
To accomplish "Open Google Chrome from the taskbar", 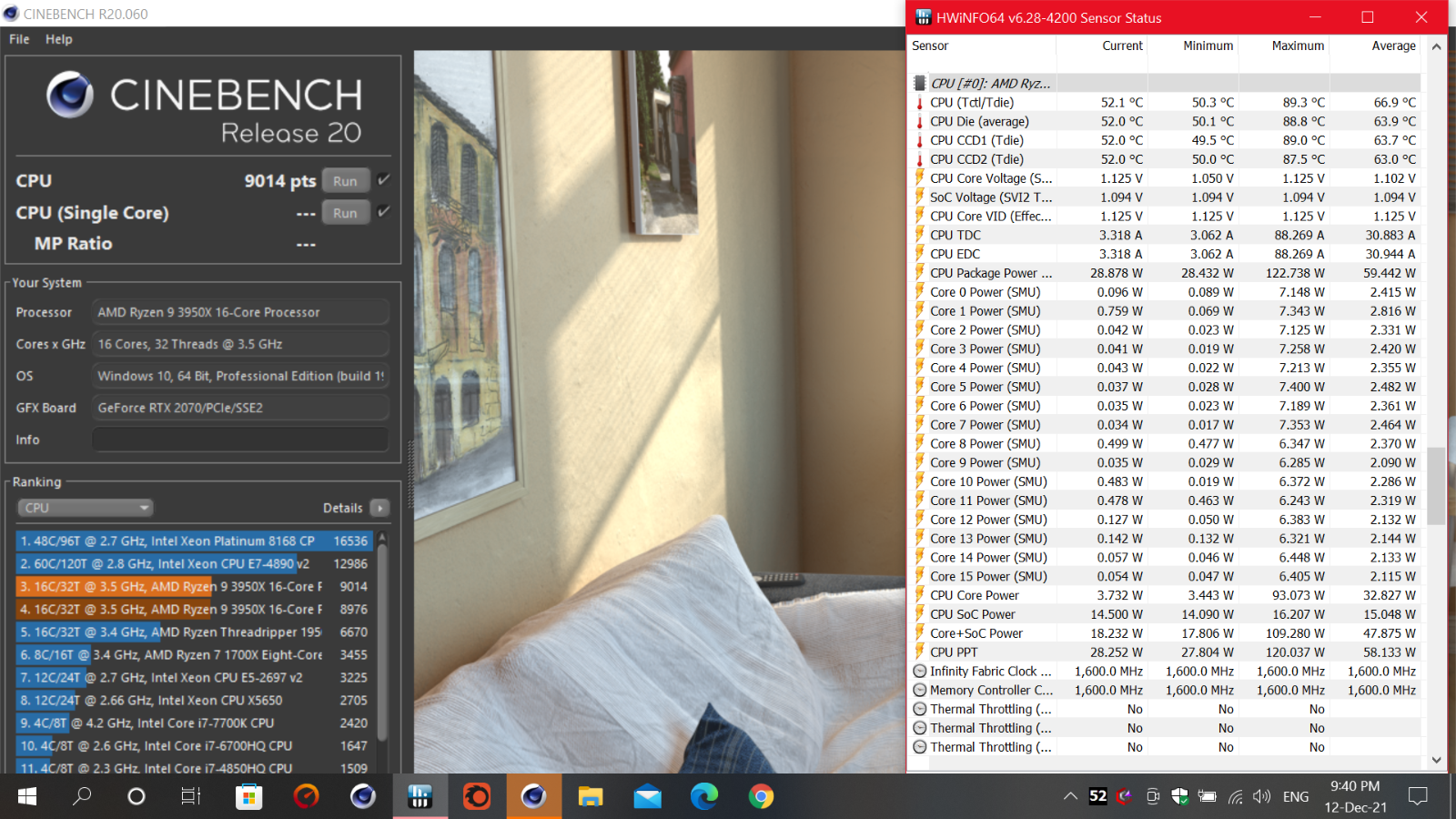I will pos(761,796).
